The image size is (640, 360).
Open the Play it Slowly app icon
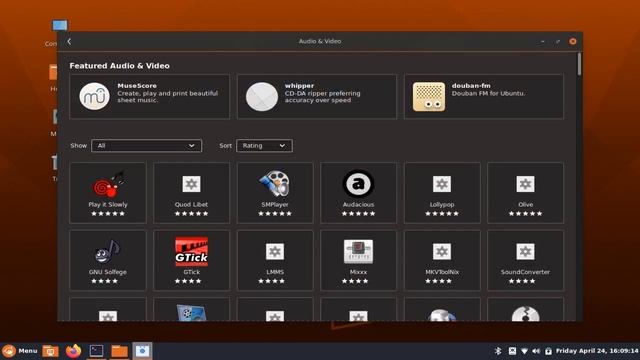108,184
